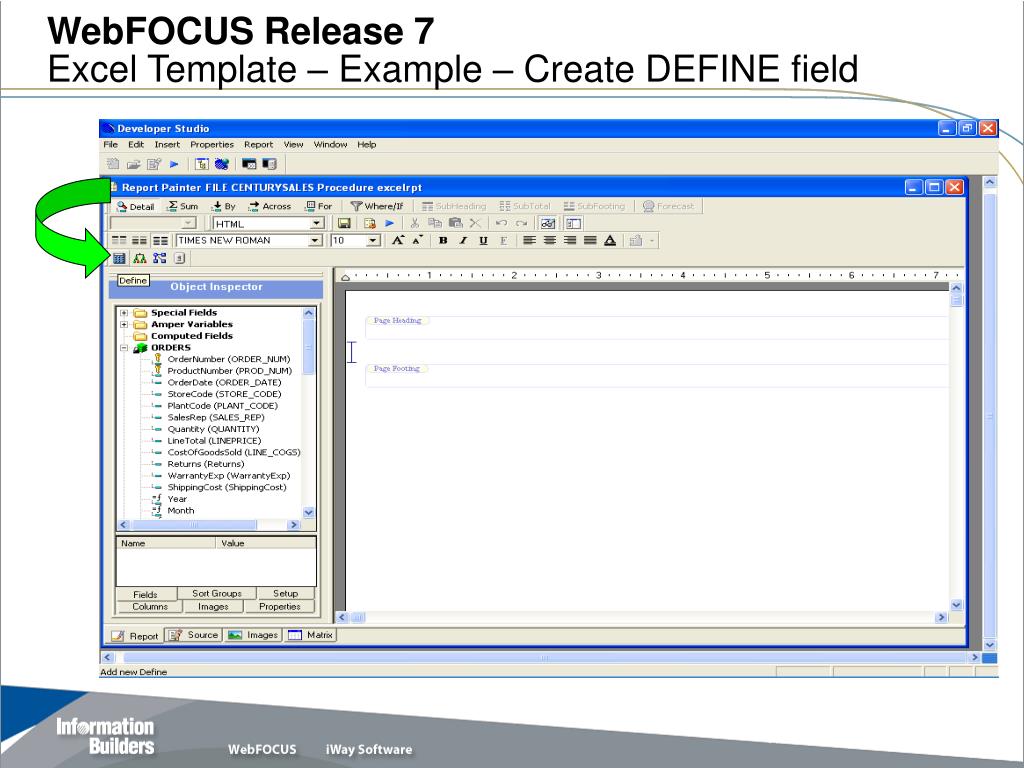Click the Save disk icon

(x=344, y=223)
